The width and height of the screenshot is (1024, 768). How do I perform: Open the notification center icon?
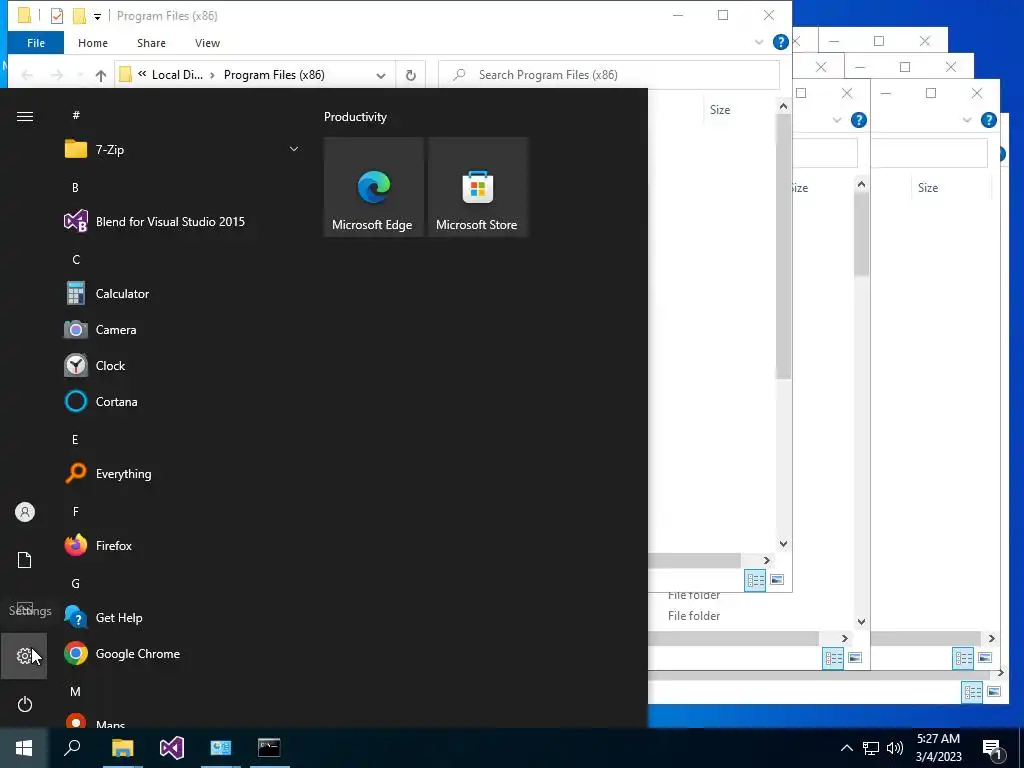pos(993,748)
